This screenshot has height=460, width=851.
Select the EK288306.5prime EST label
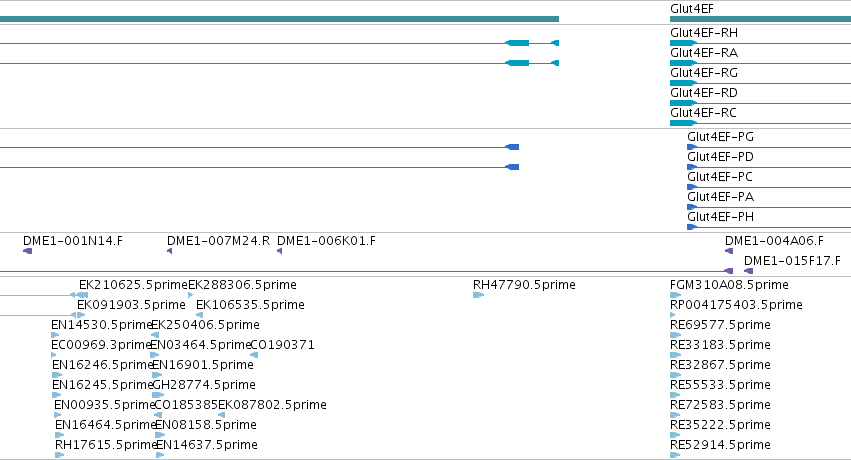[x=242, y=285]
